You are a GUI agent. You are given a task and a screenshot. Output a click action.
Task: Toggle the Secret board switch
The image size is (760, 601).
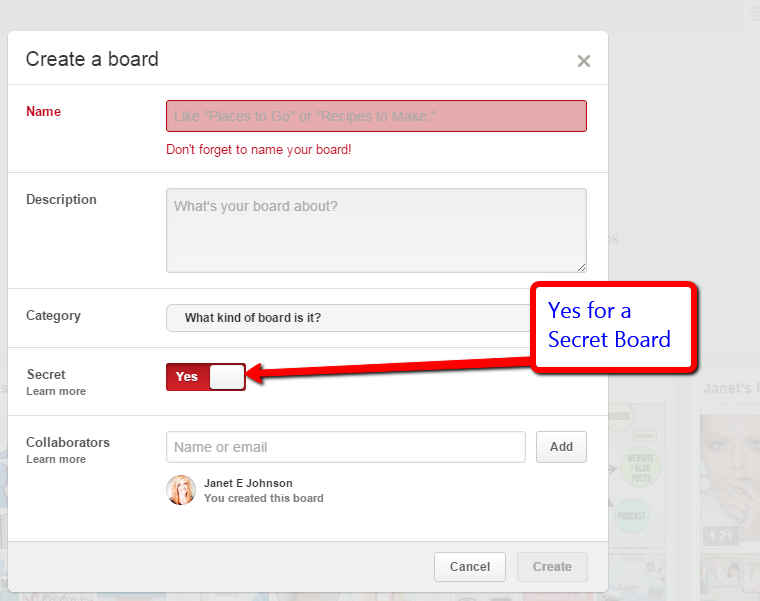tap(206, 377)
